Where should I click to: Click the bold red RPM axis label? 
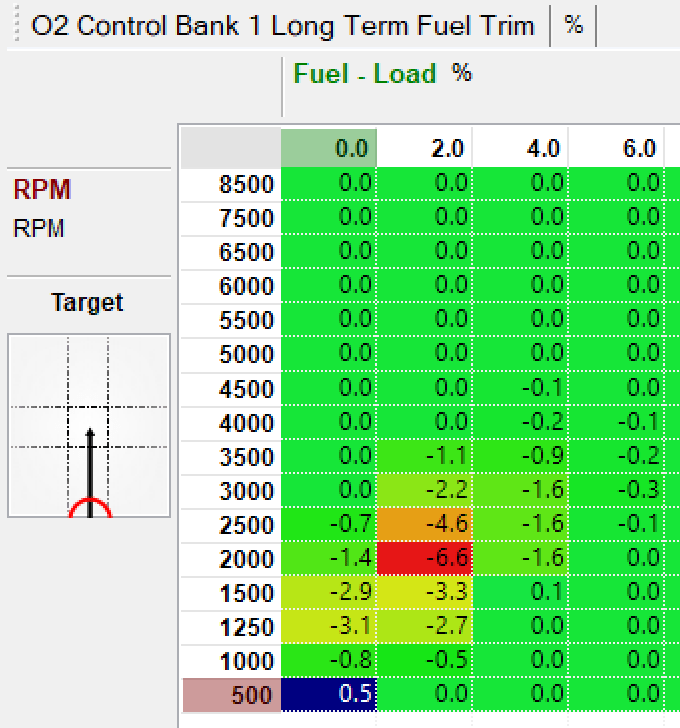(42, 190)
